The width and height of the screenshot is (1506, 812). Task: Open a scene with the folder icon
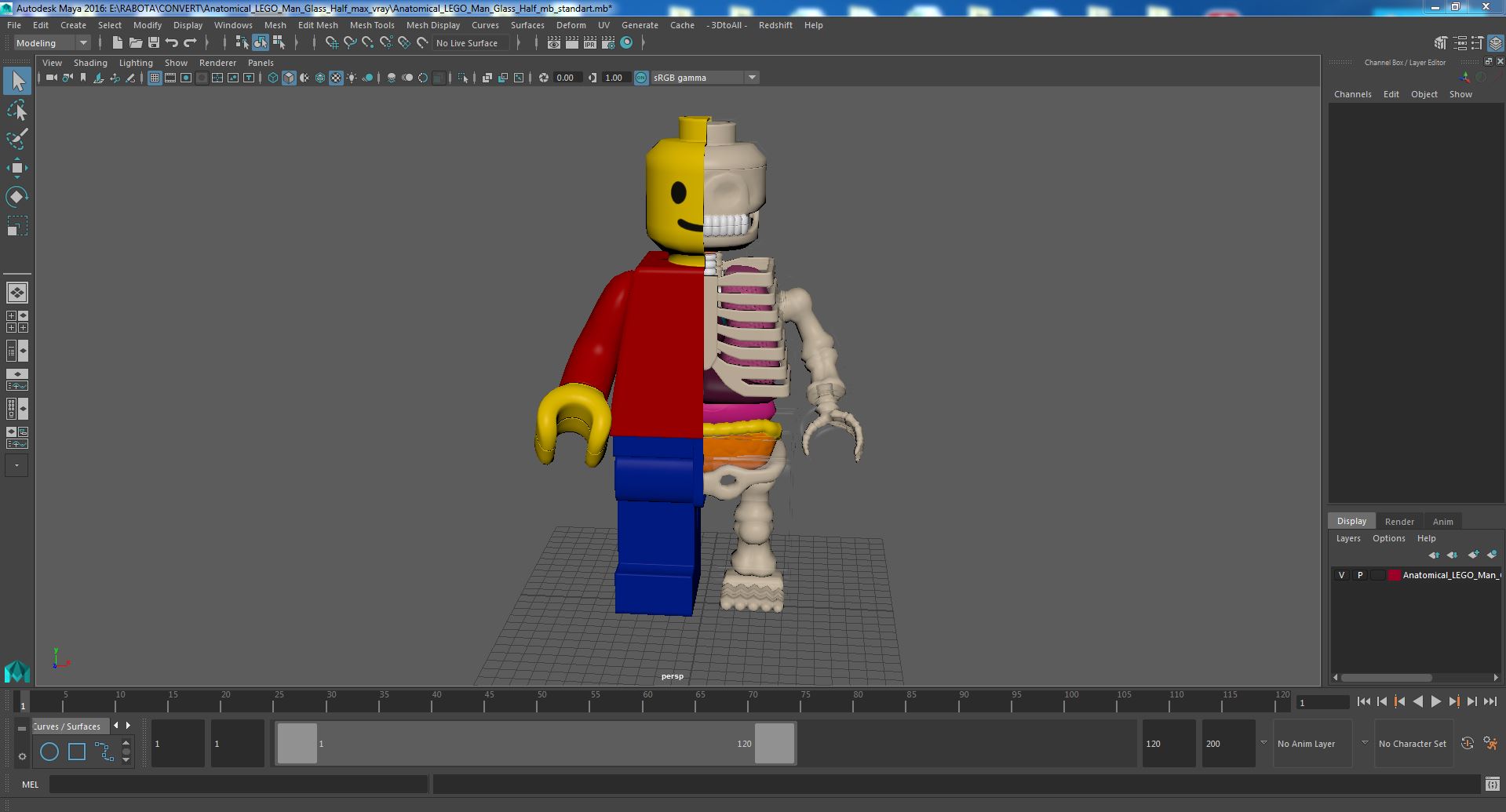[136, 43]
